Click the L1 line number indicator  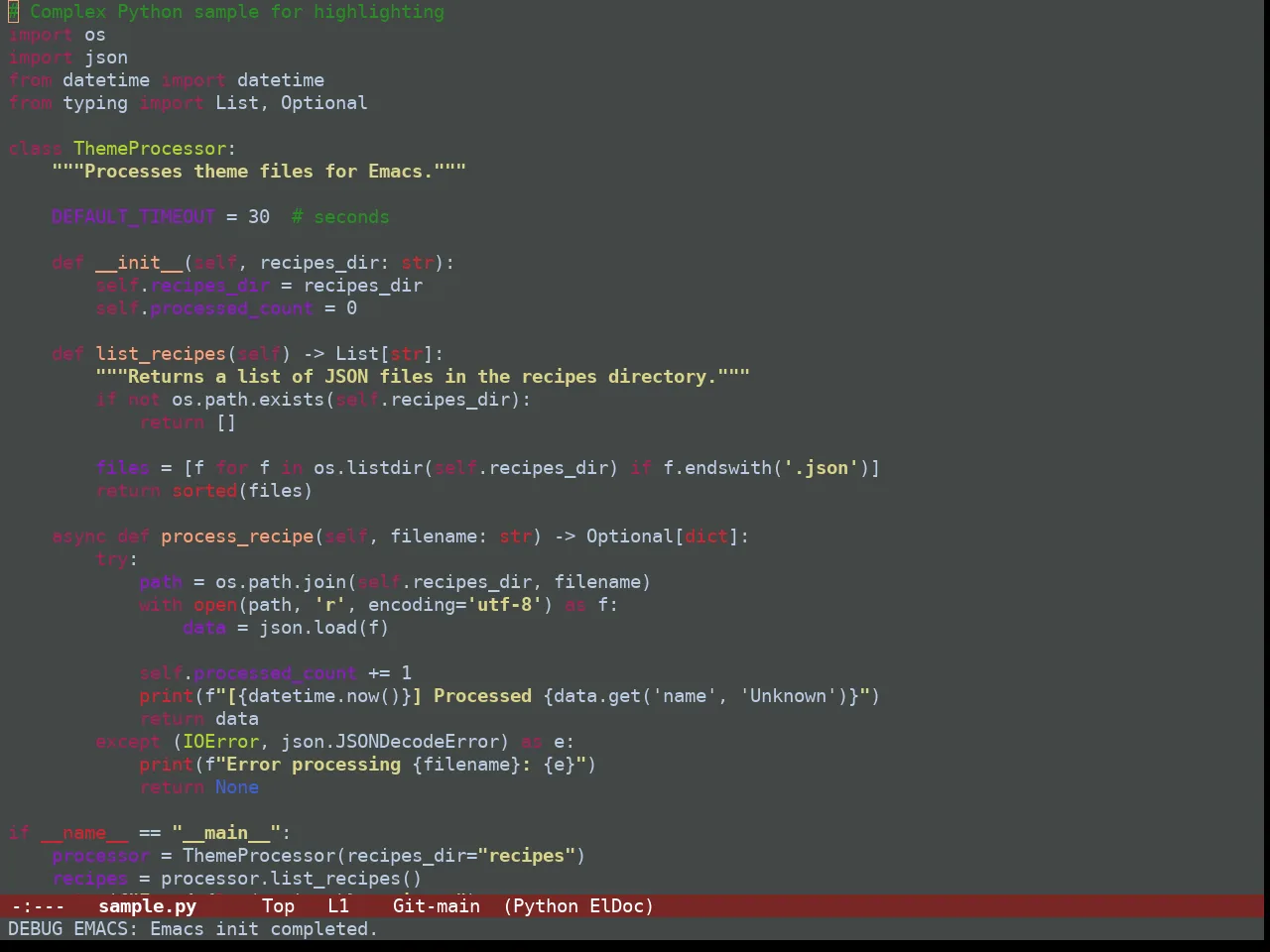[338, 905]
